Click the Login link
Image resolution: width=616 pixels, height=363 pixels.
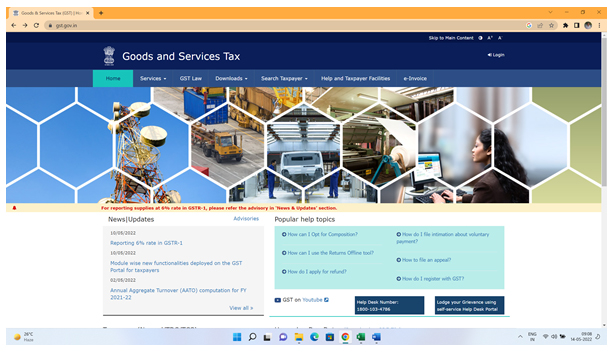coord(496,55)
